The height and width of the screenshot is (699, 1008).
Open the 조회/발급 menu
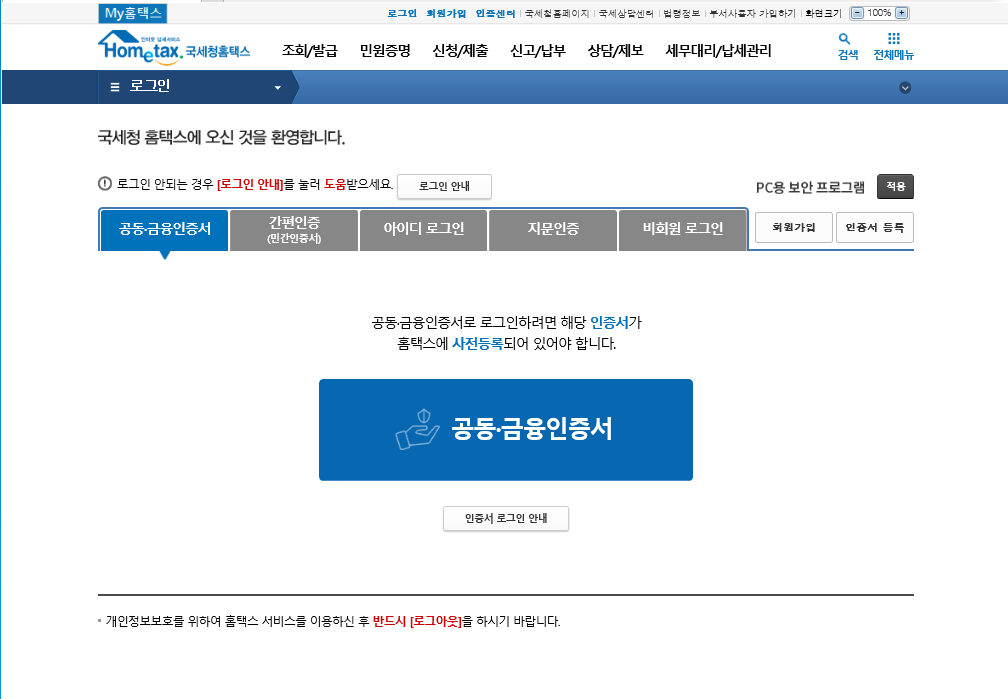310,50
